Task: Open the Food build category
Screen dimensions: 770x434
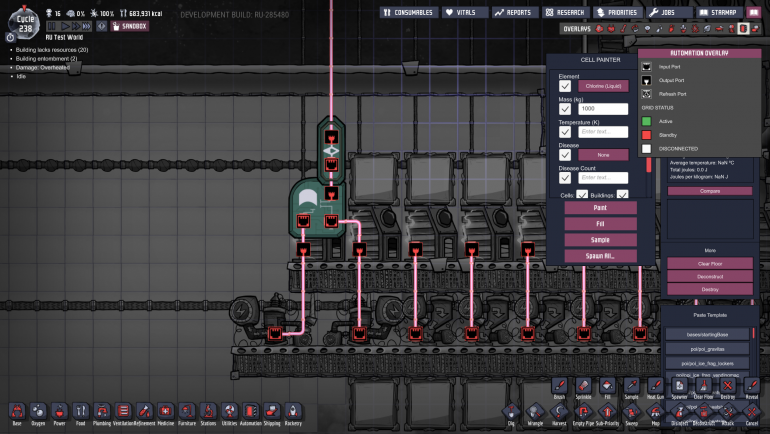Action: [81, 412]
